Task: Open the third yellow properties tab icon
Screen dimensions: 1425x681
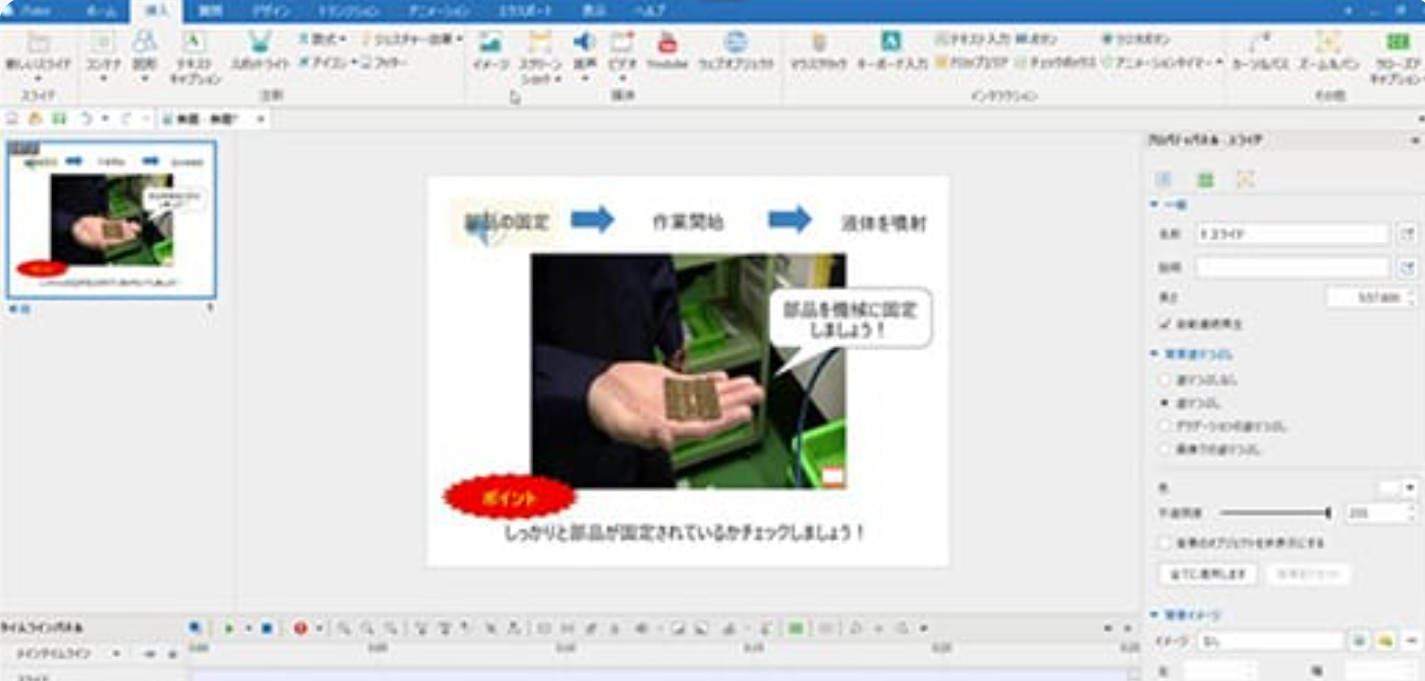Action: click(x=1245, y=180)
